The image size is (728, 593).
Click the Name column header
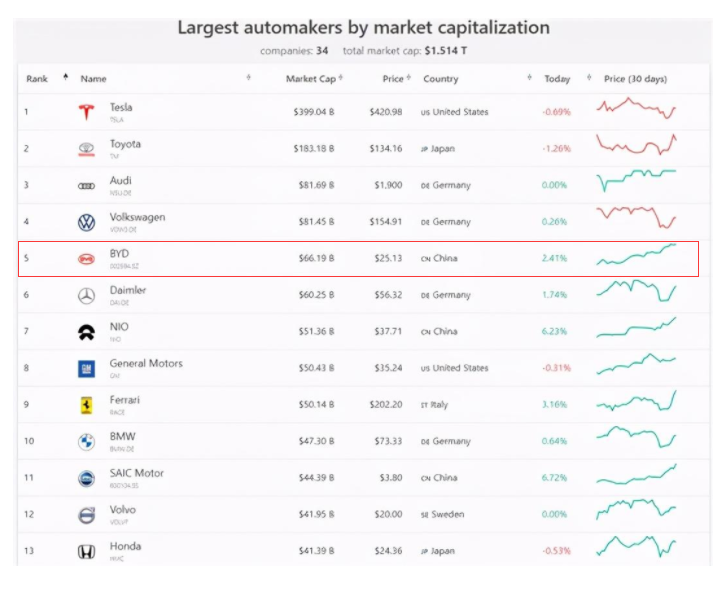point(94,79)
